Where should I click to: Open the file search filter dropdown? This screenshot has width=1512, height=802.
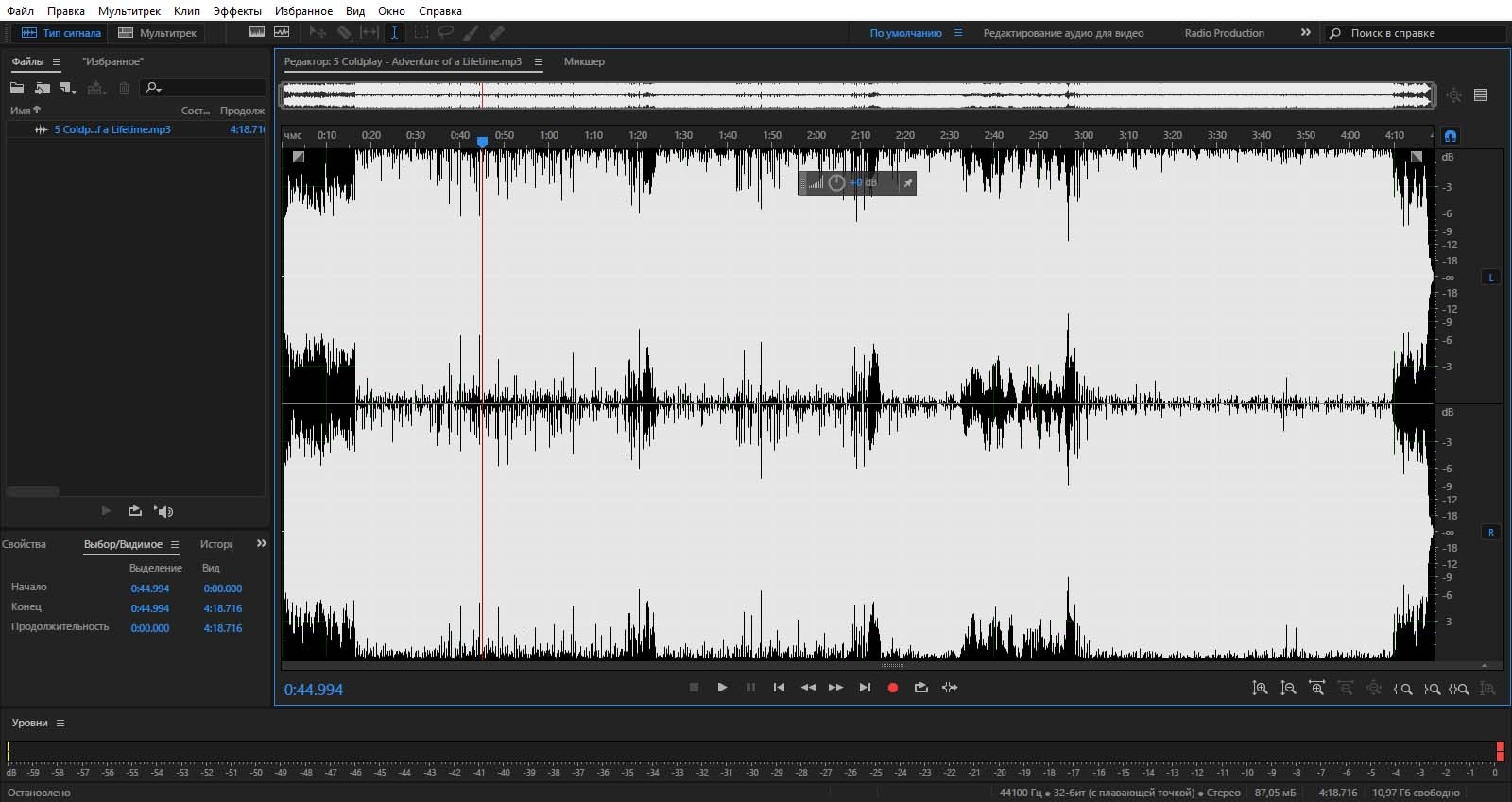153,88
